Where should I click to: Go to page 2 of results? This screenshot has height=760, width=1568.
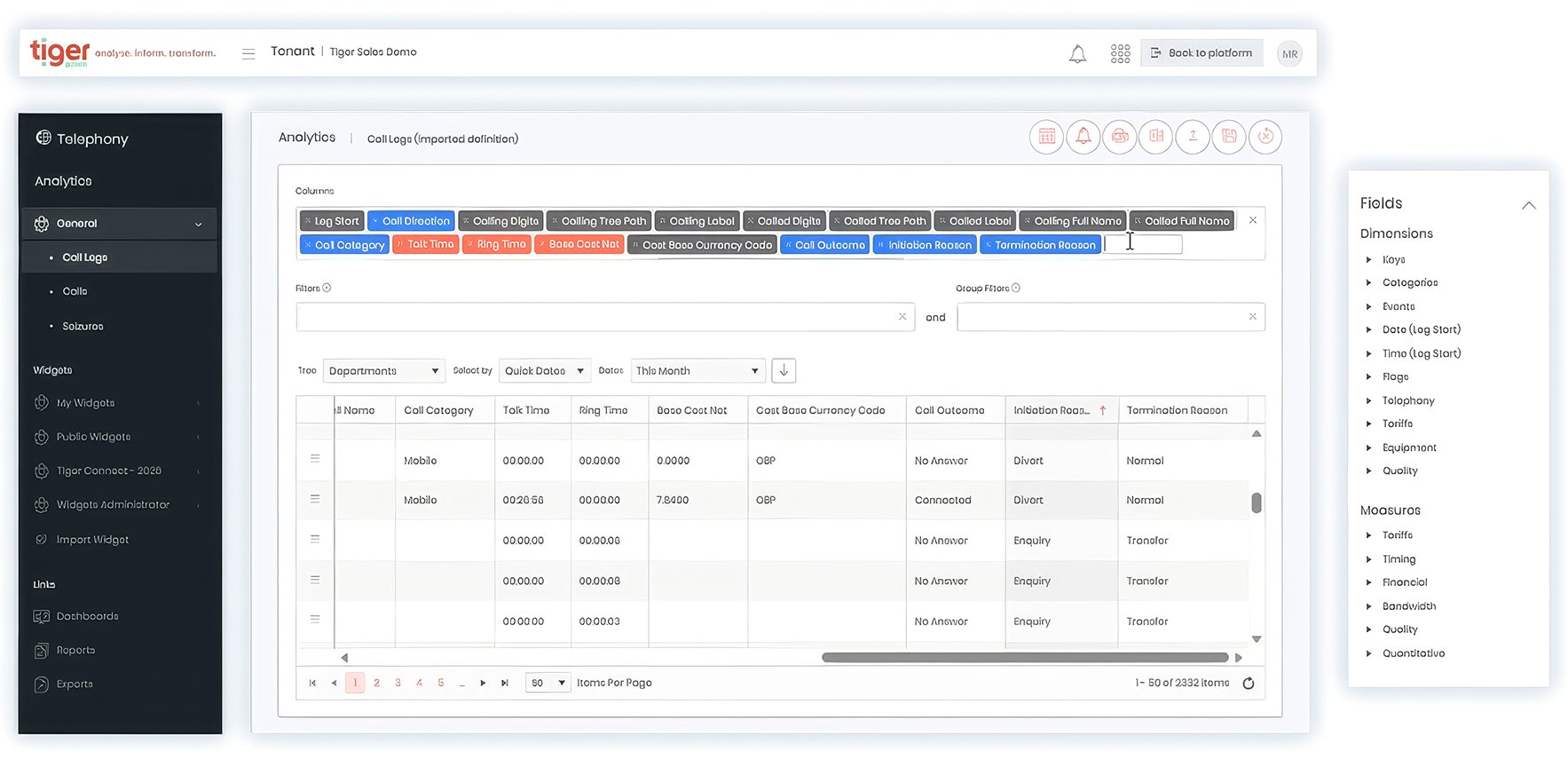coord(376,683)
